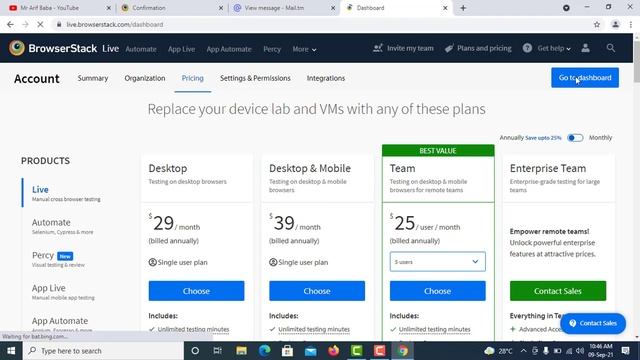Viewport: 640px width, 360px height.
Task: Open notification center icon in taskbar
Action: (625, 351)
